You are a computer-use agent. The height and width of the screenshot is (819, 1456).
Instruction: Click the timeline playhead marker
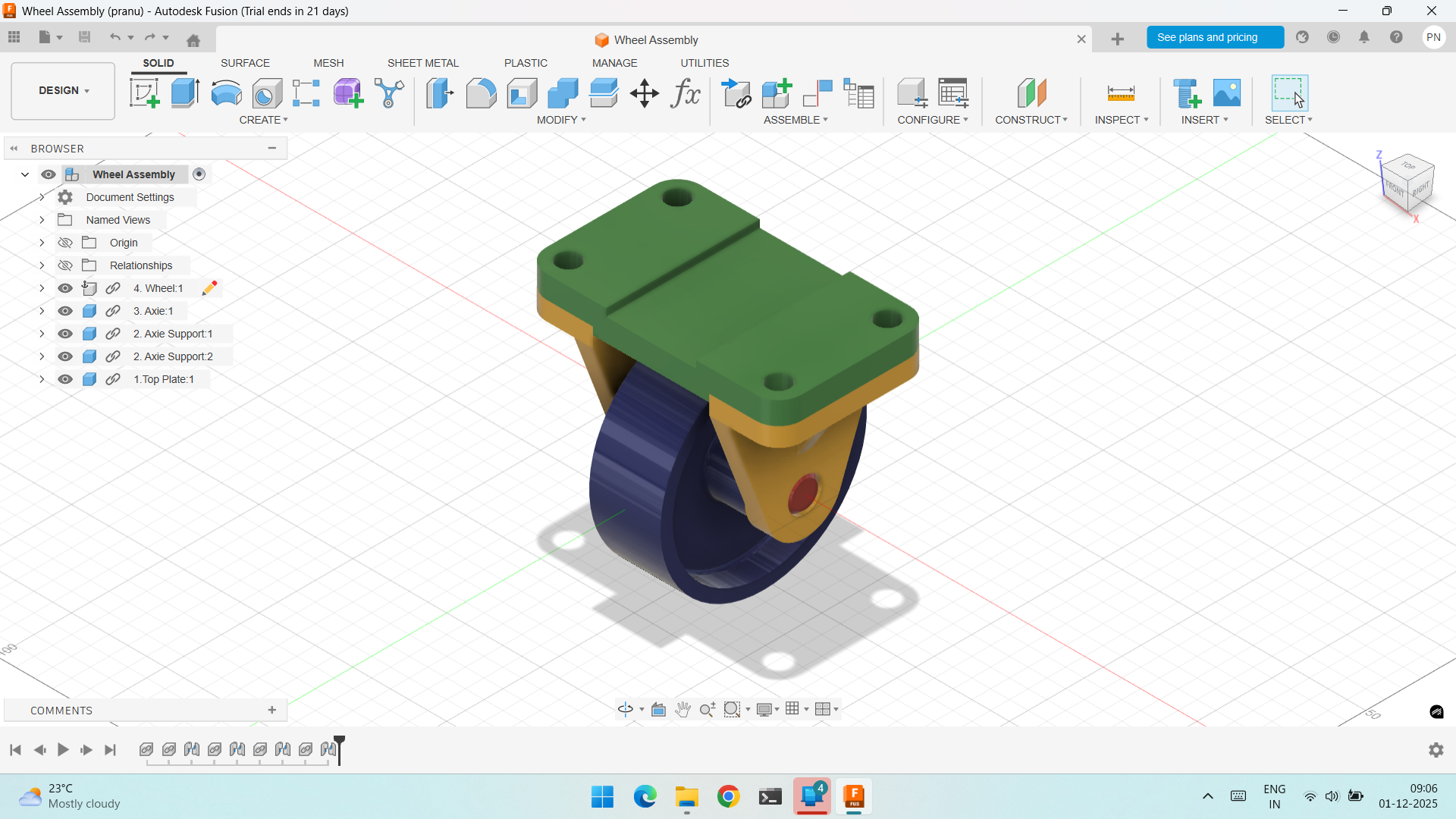pos(340,741)
